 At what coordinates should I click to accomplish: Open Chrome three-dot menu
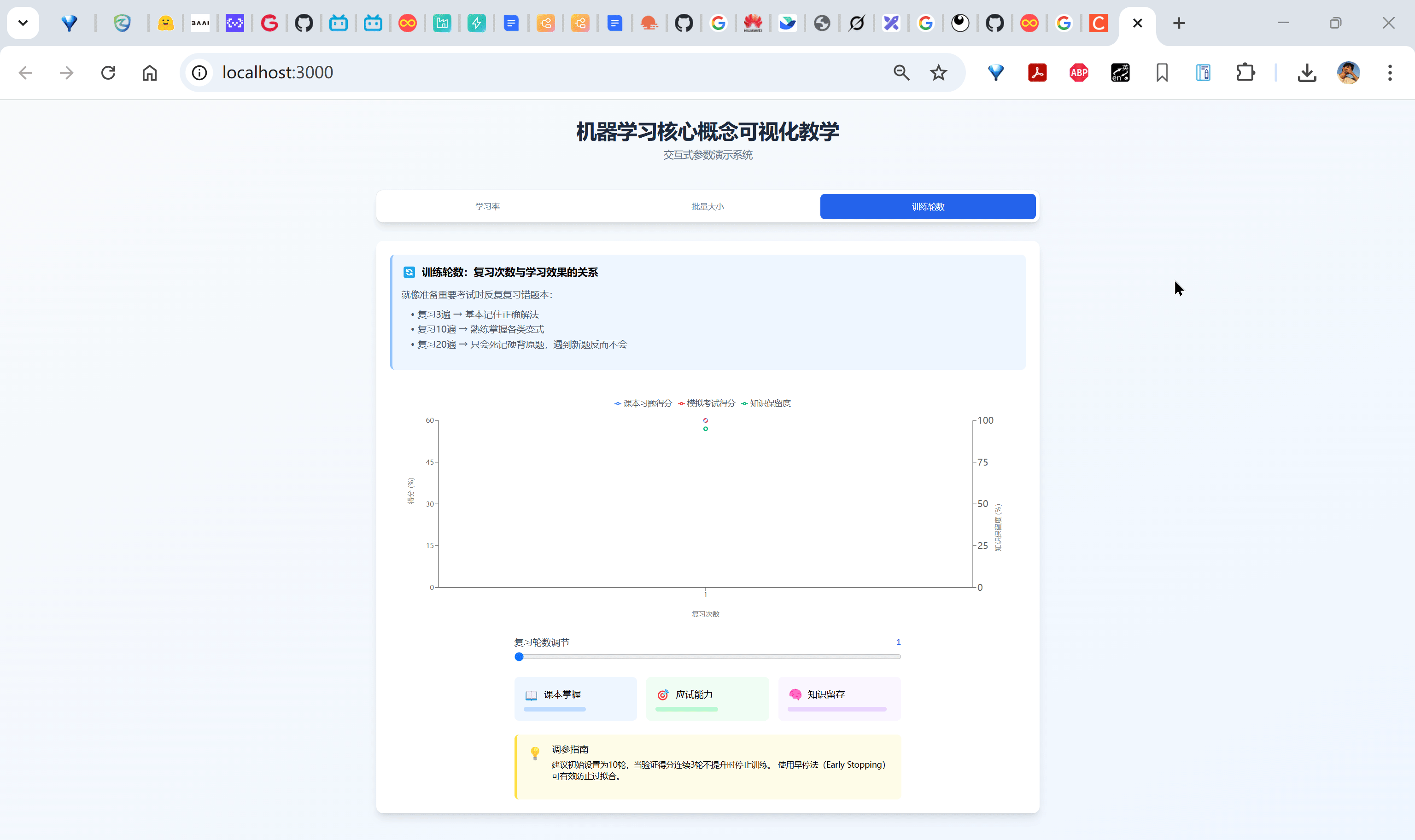pos(1390,72)
